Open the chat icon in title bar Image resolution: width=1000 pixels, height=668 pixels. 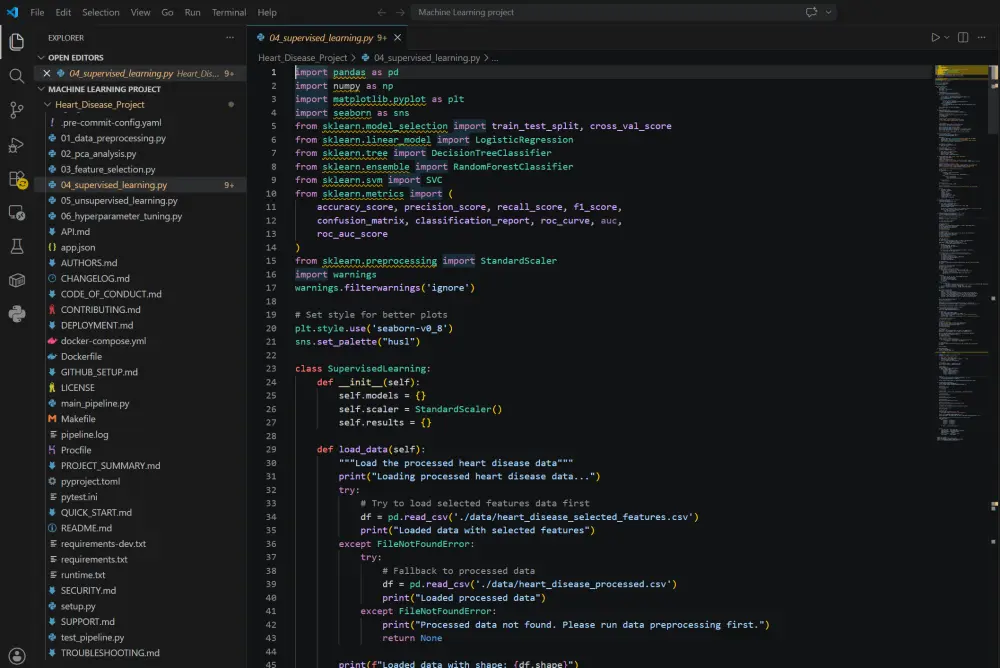[x=811, y=12]
